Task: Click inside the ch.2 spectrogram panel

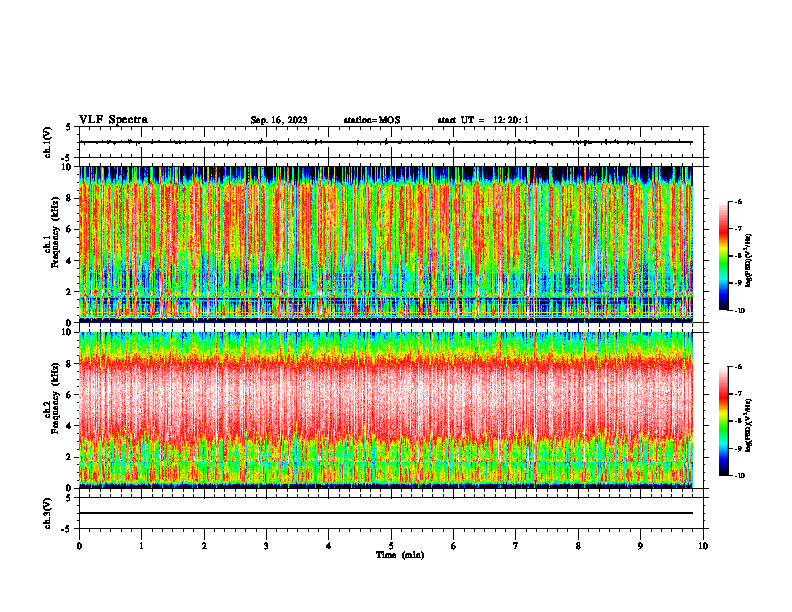Action: tap(386, 410)
